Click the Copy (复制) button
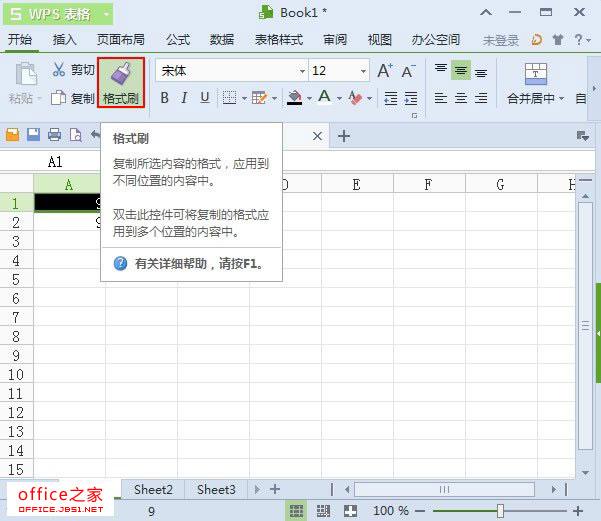Viewport: 601px width, 521px height. 72,98
